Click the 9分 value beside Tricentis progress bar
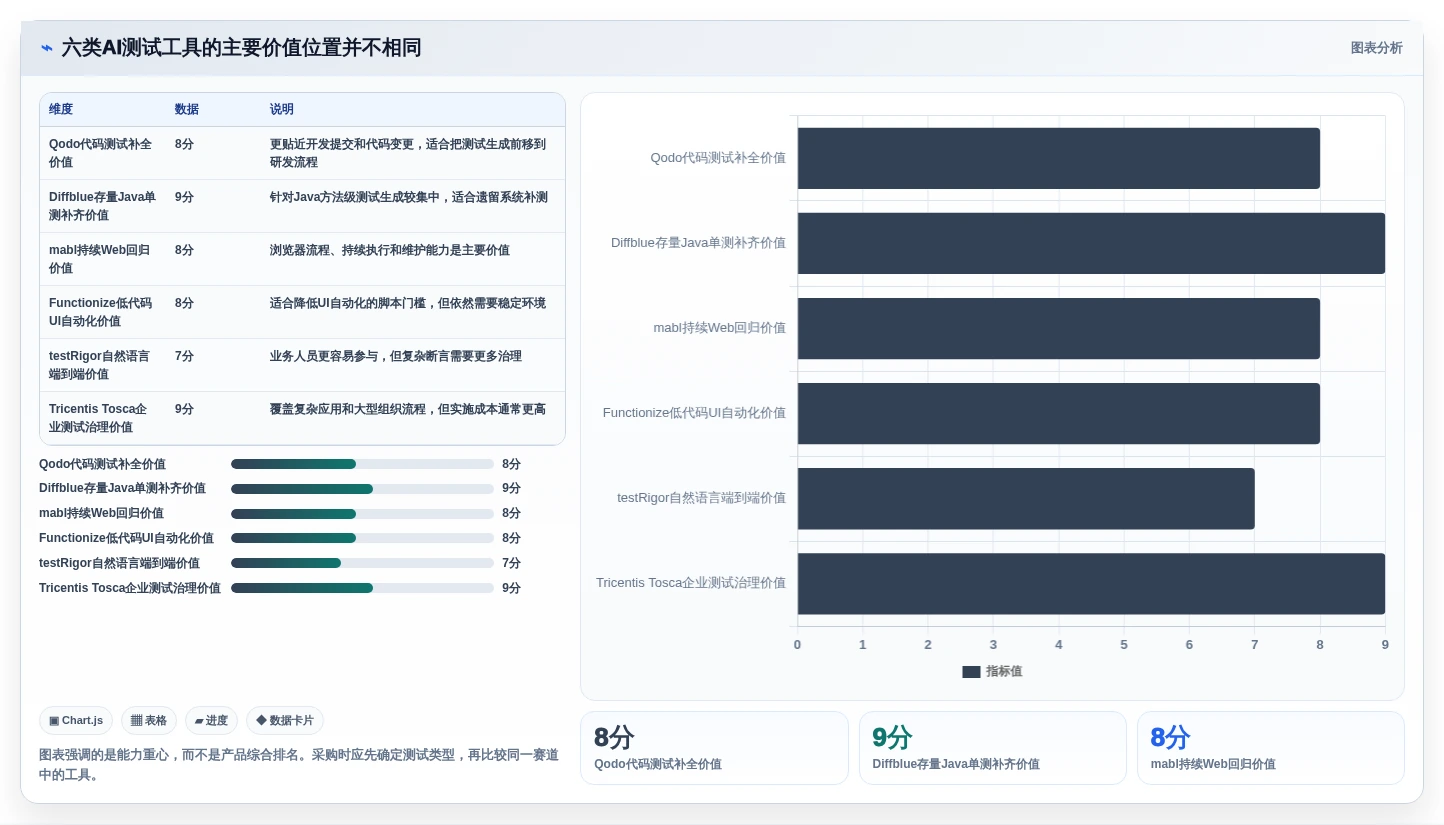 click(x=511, y=588)
